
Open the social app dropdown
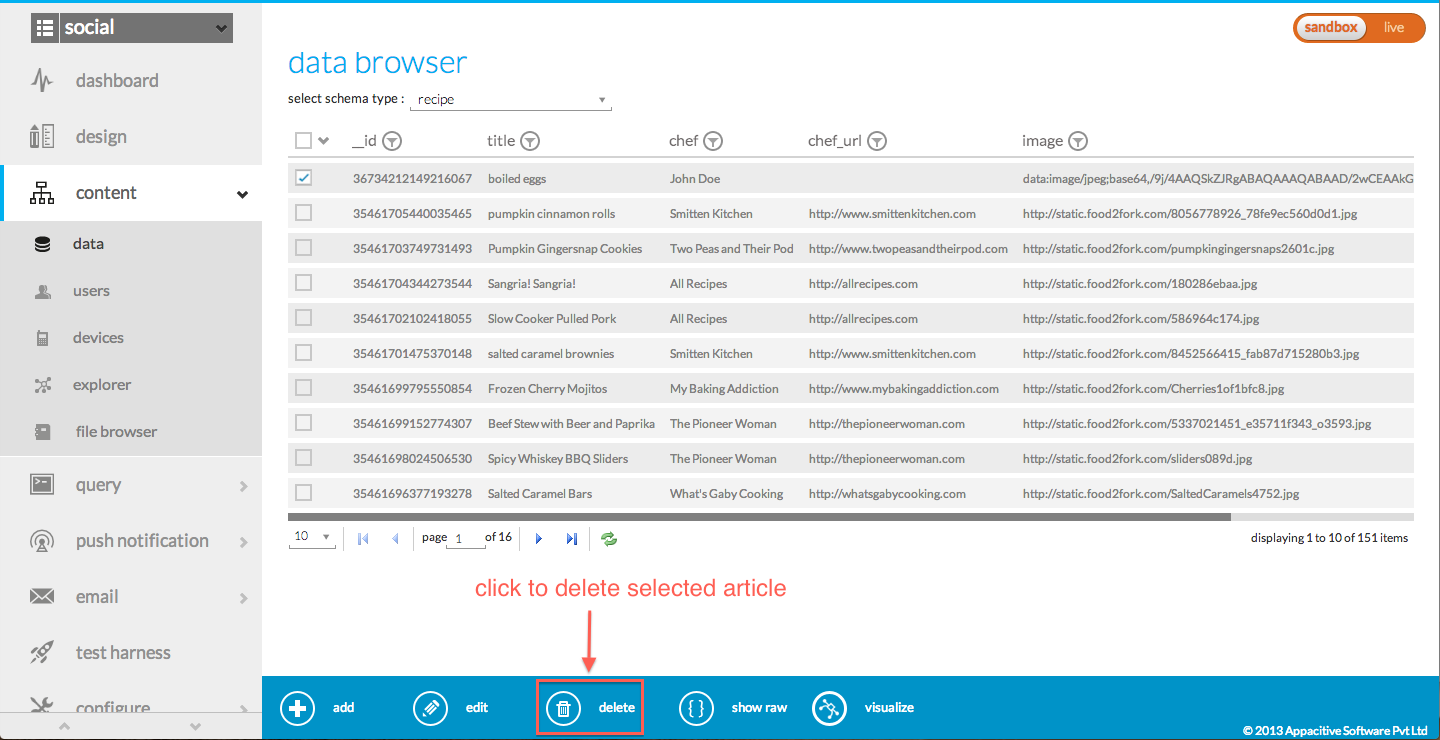tap(132, 28)
